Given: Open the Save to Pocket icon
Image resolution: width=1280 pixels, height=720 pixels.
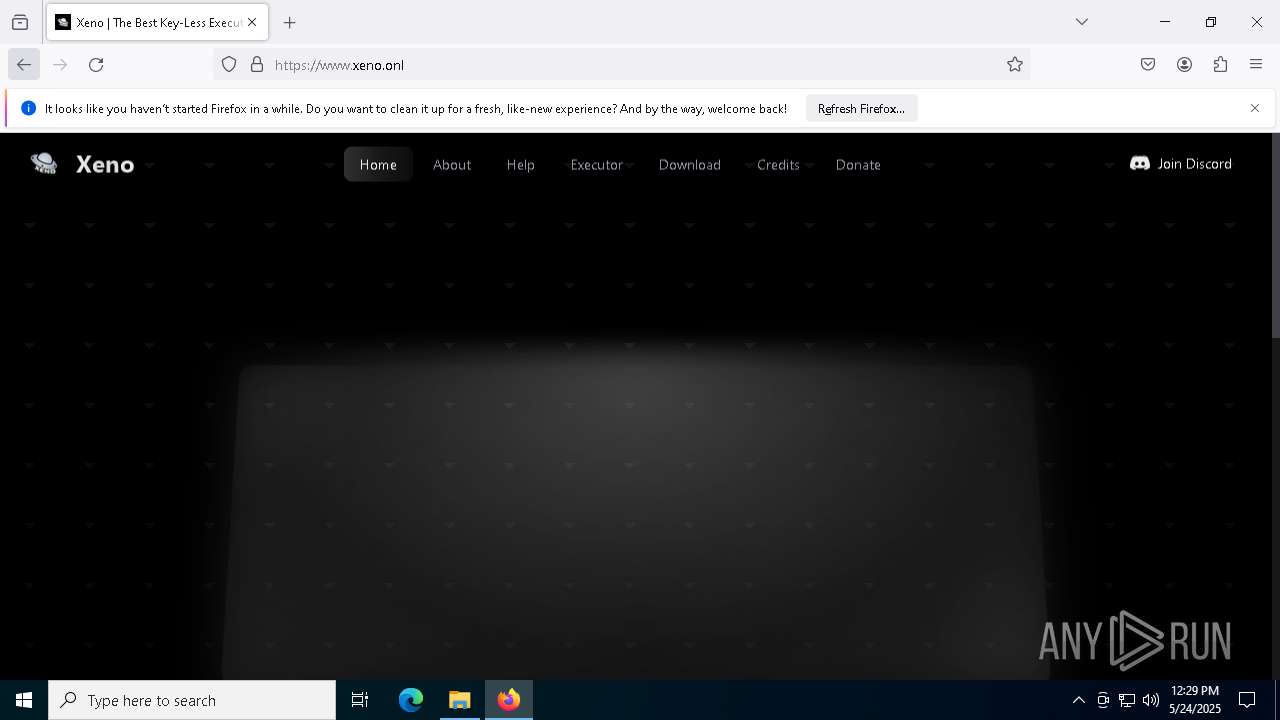Looking at the screenshot, I should click(x=1148, y=65).
